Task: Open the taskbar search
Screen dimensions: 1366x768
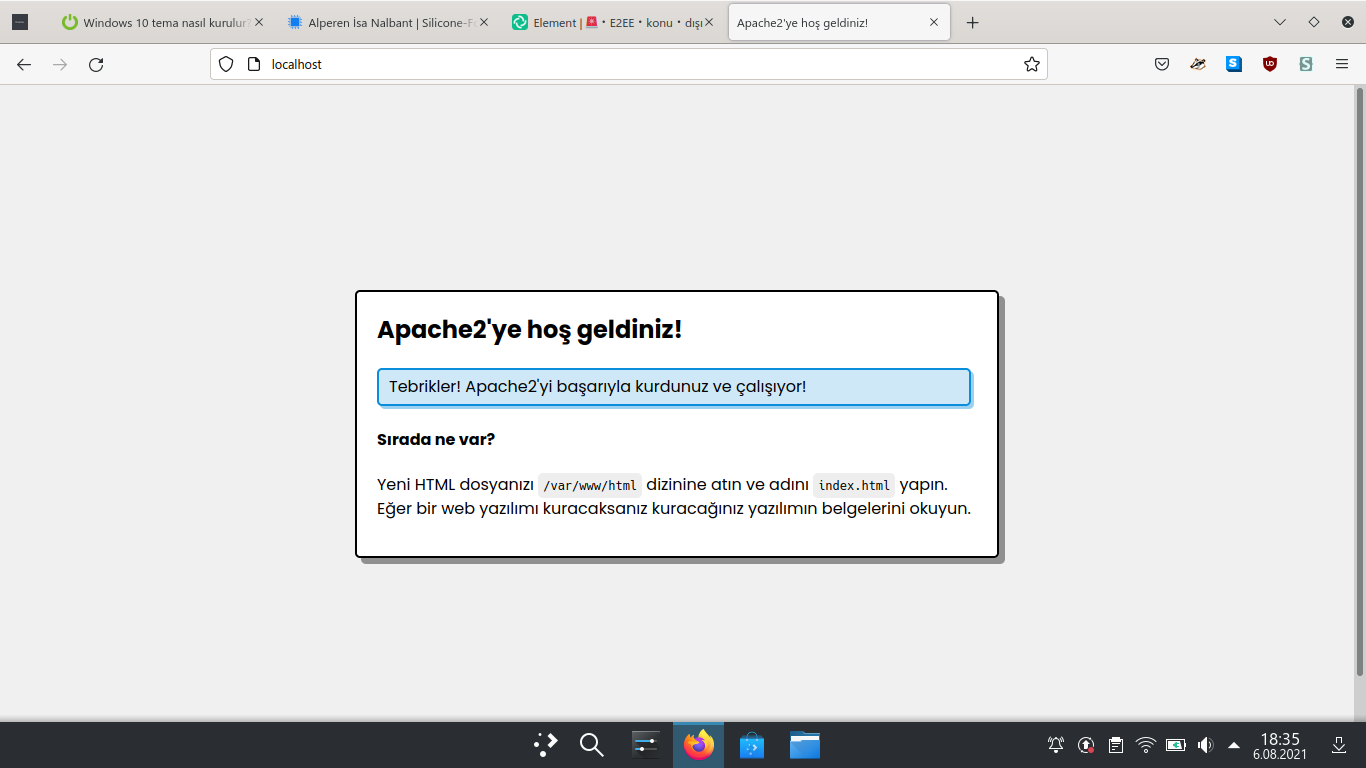Action: tap(592, 745)
